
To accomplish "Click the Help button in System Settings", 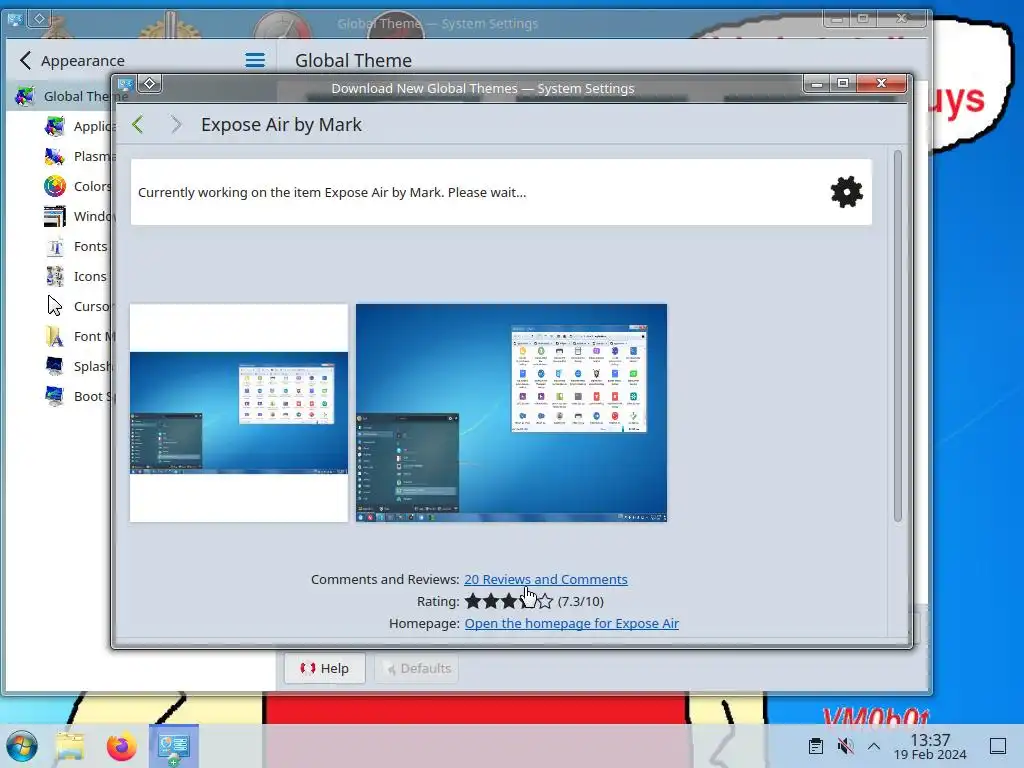I will [x=325, y=668].
